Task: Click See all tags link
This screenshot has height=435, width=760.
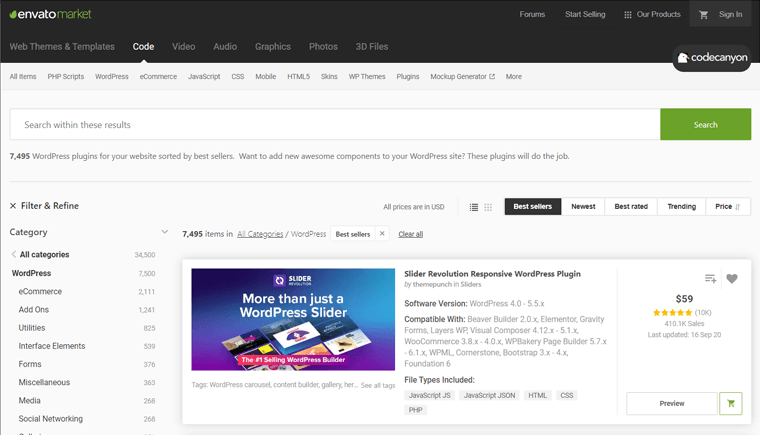Action: click(x=378, y=386)
